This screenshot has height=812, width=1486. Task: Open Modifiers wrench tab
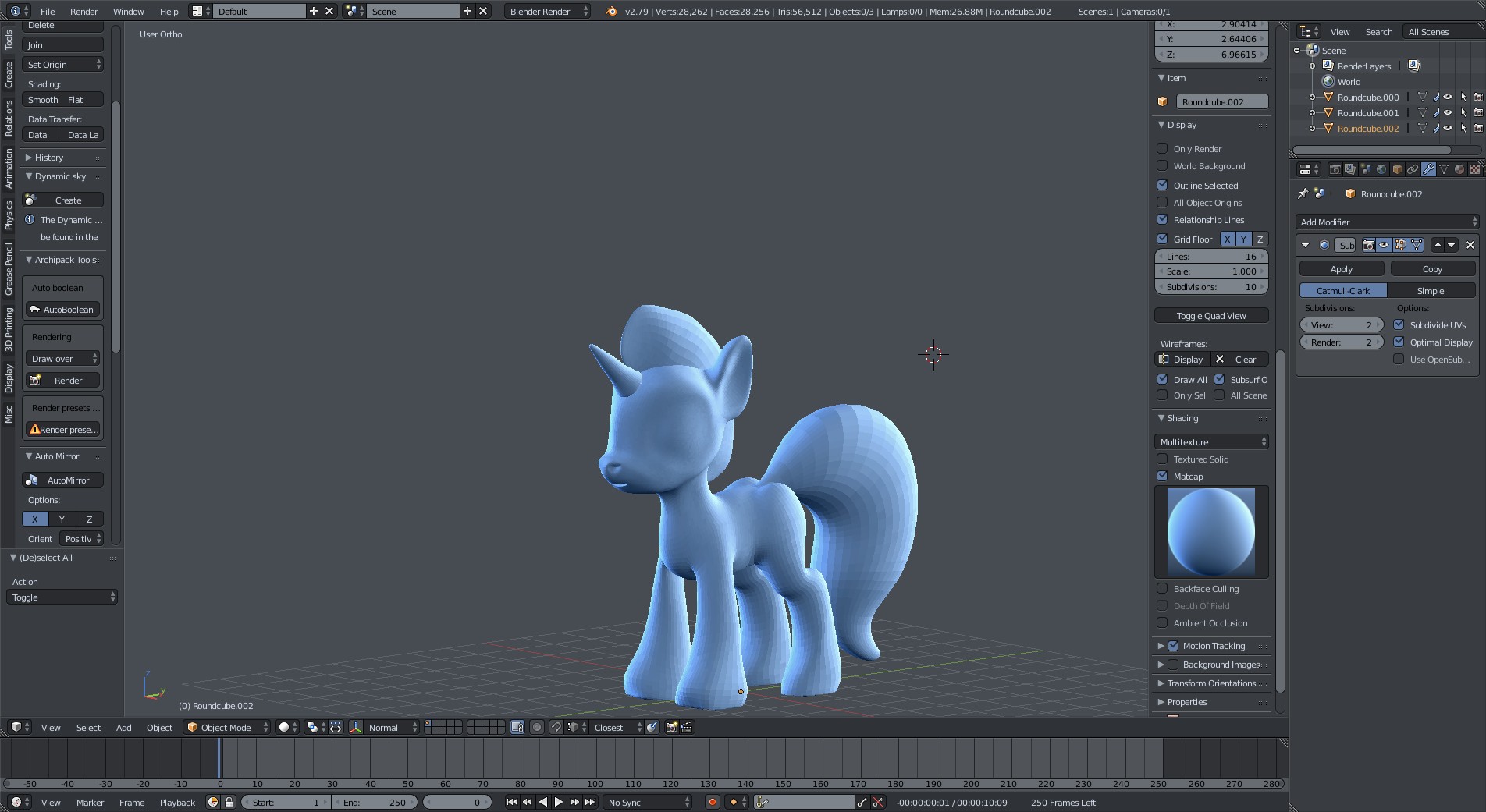(1428, 169)
